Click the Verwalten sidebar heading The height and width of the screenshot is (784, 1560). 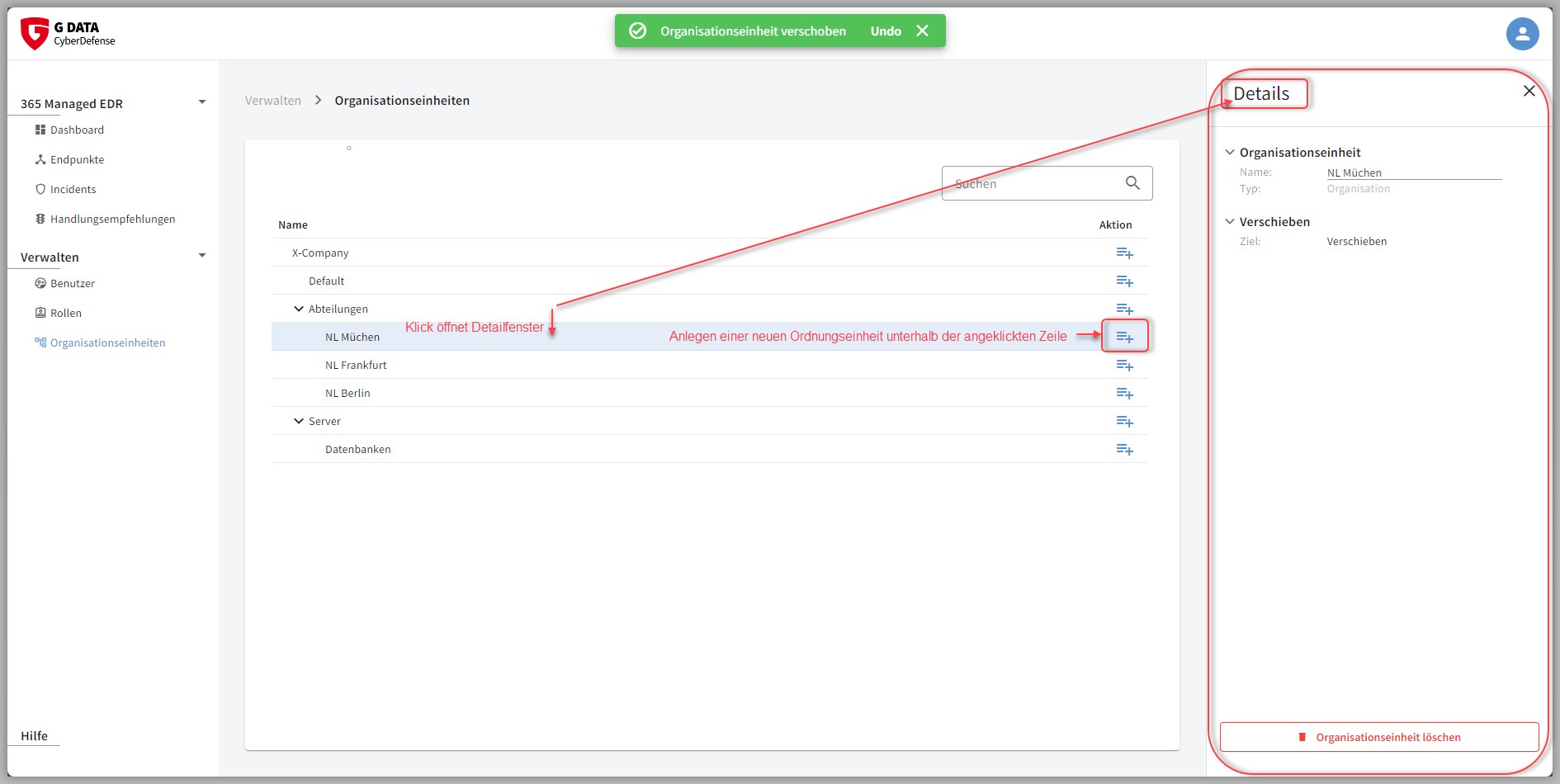pos(50,257)
